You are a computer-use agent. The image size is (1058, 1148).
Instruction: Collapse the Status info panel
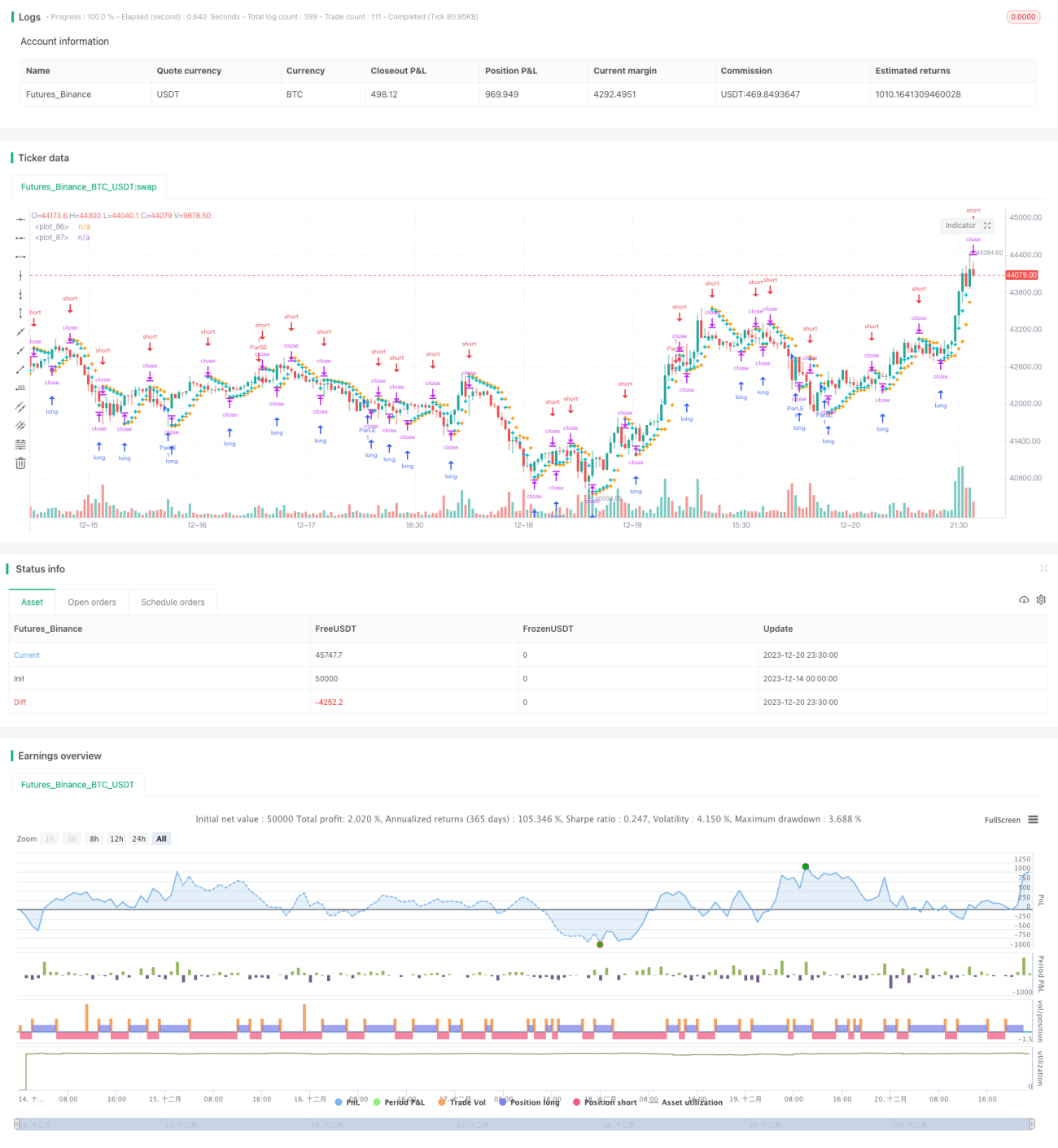(1043, 568)
